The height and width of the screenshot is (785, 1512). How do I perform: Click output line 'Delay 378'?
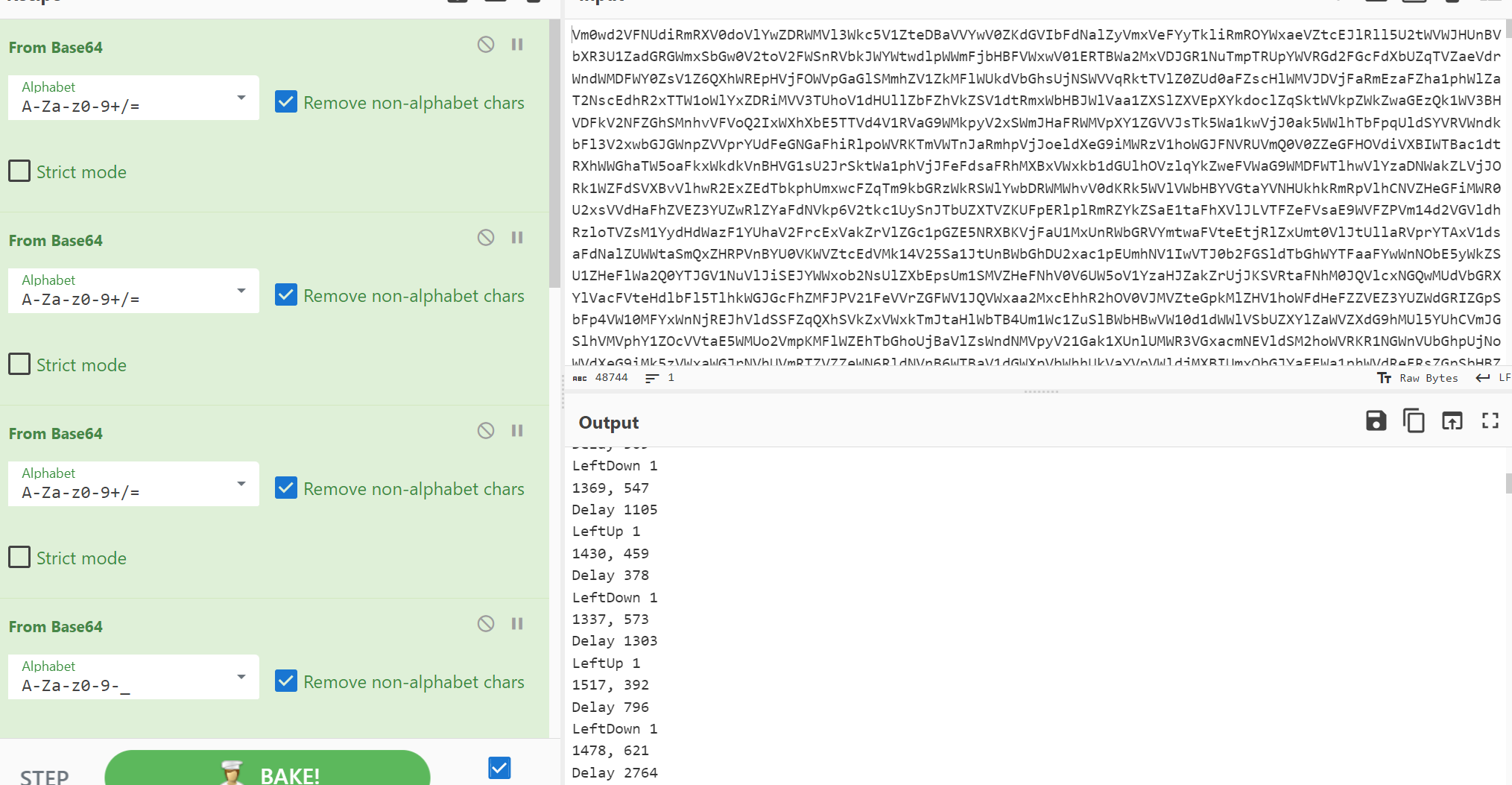(x=610, y=576)
